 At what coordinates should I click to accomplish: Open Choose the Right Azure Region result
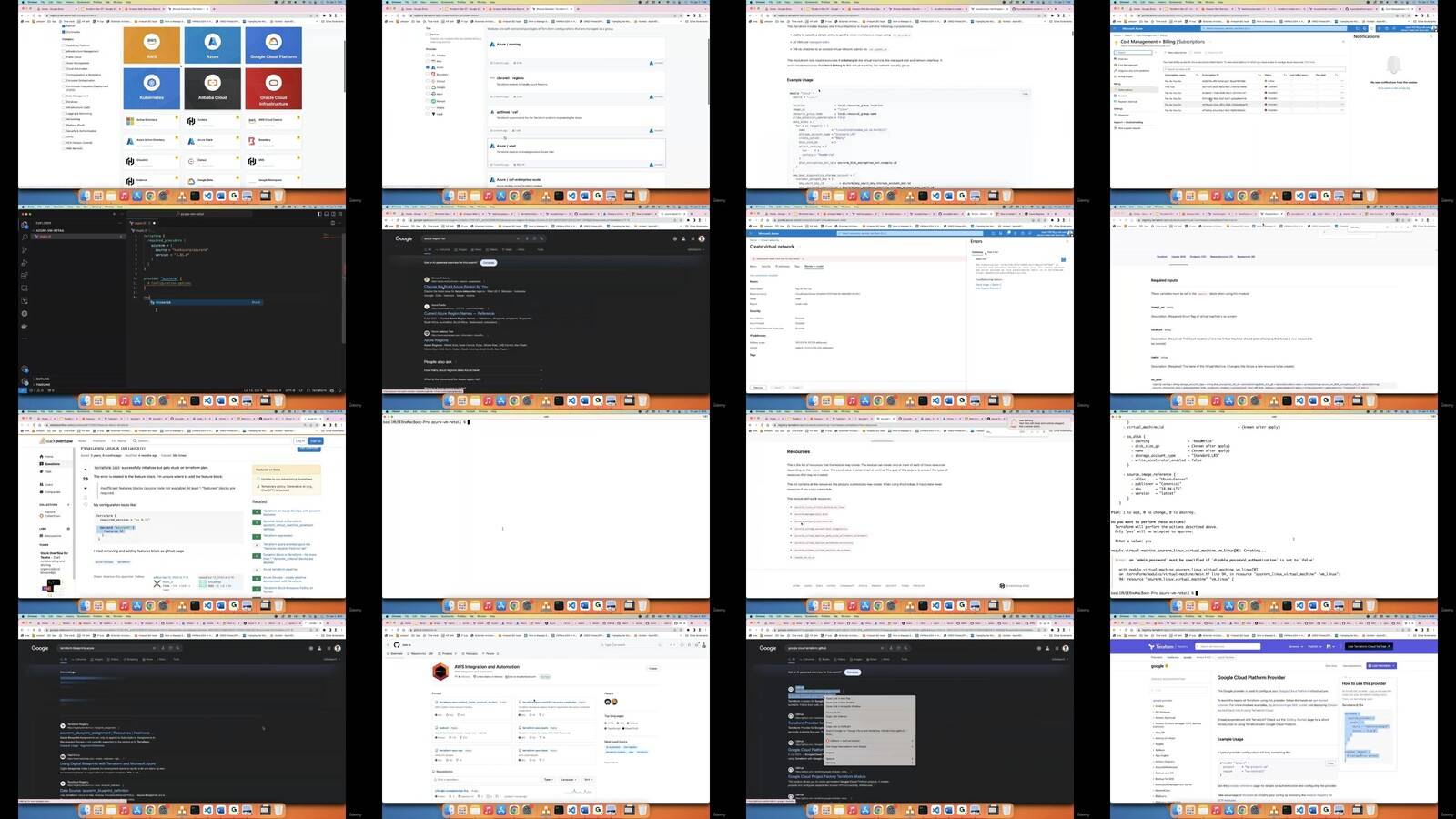pyautogui.click(x=456, y=287)
